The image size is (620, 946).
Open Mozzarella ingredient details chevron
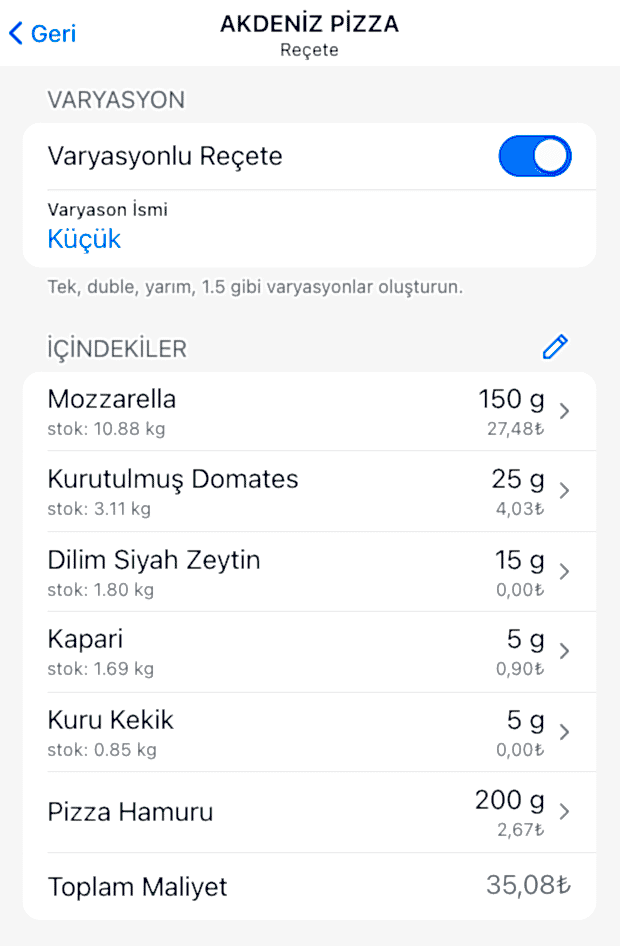click(565, 411)
